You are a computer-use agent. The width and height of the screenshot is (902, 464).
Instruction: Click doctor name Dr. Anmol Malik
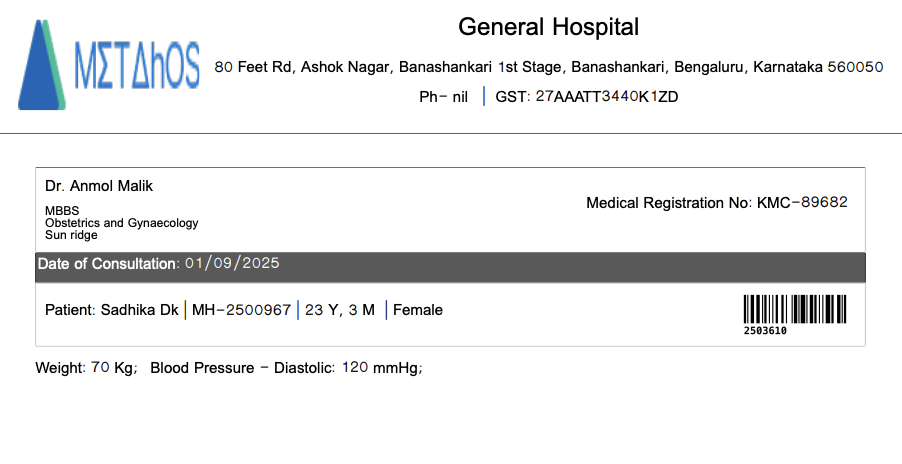[99, 186]
